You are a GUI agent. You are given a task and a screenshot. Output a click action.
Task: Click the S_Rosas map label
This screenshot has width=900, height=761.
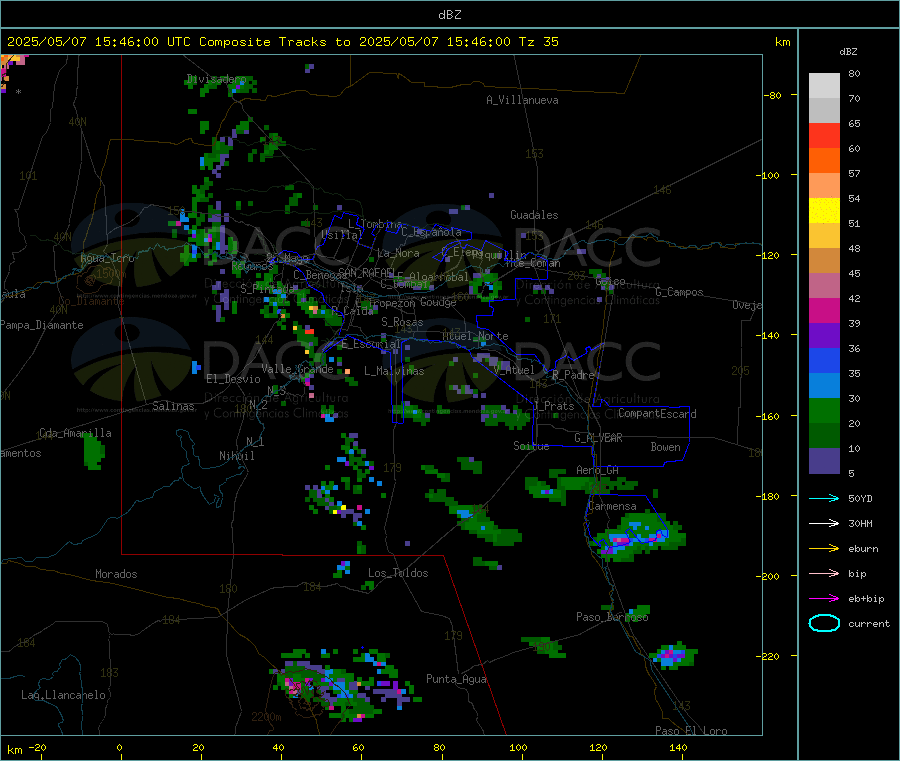click(x=402, y=322)
